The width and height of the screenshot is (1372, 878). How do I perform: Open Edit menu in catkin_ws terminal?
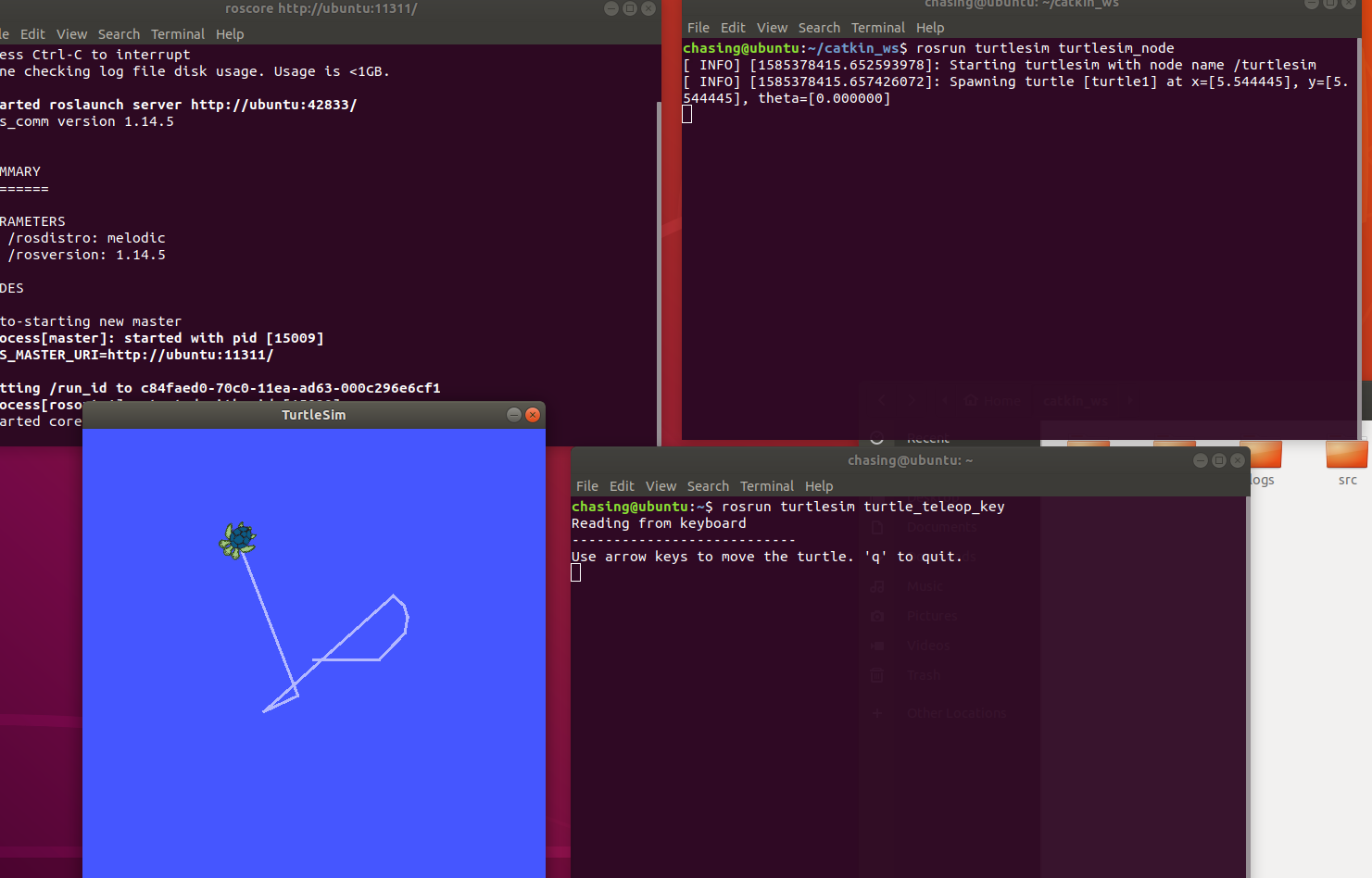click(733, 28)
